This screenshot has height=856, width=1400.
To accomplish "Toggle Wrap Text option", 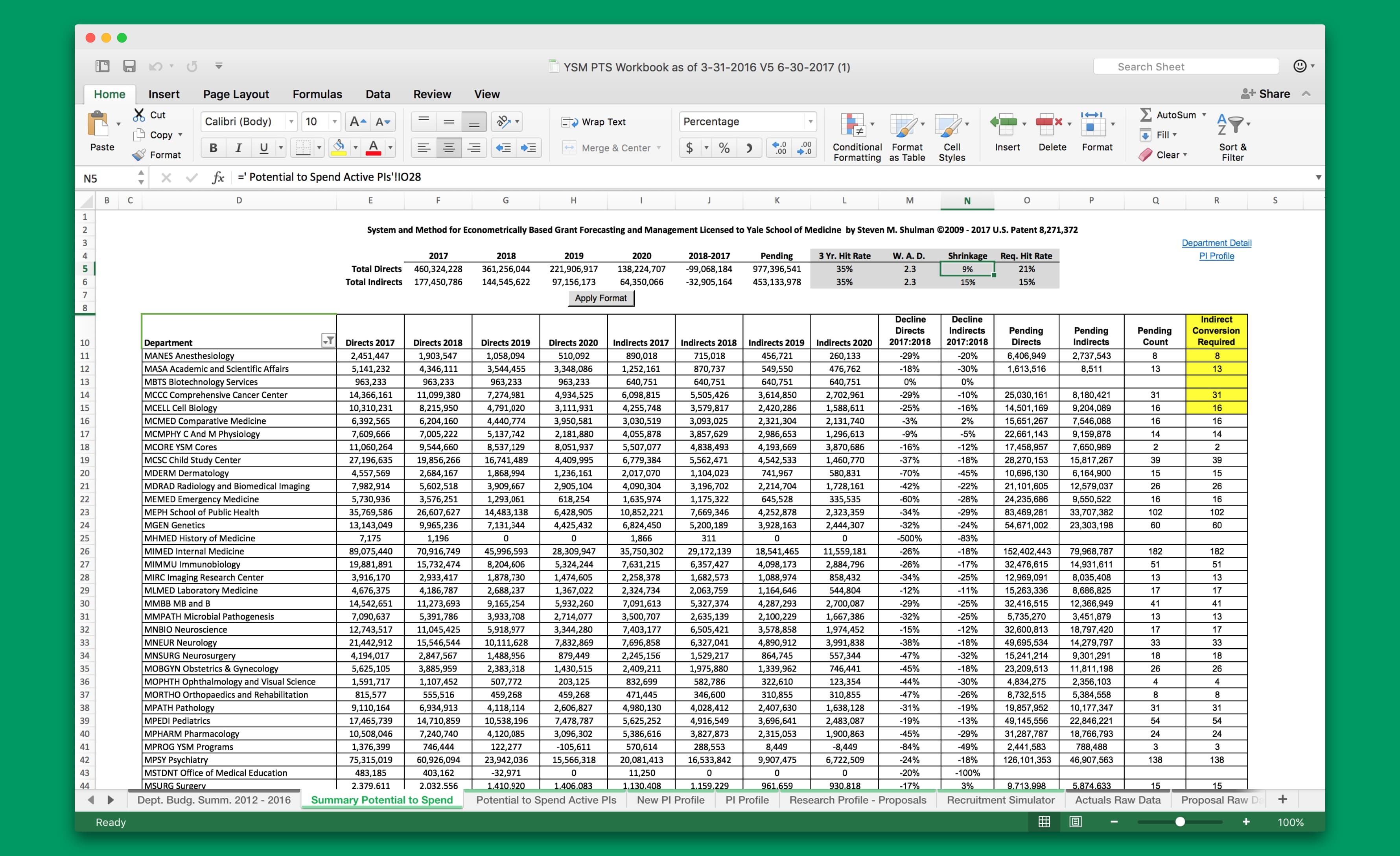I will 593,122.
